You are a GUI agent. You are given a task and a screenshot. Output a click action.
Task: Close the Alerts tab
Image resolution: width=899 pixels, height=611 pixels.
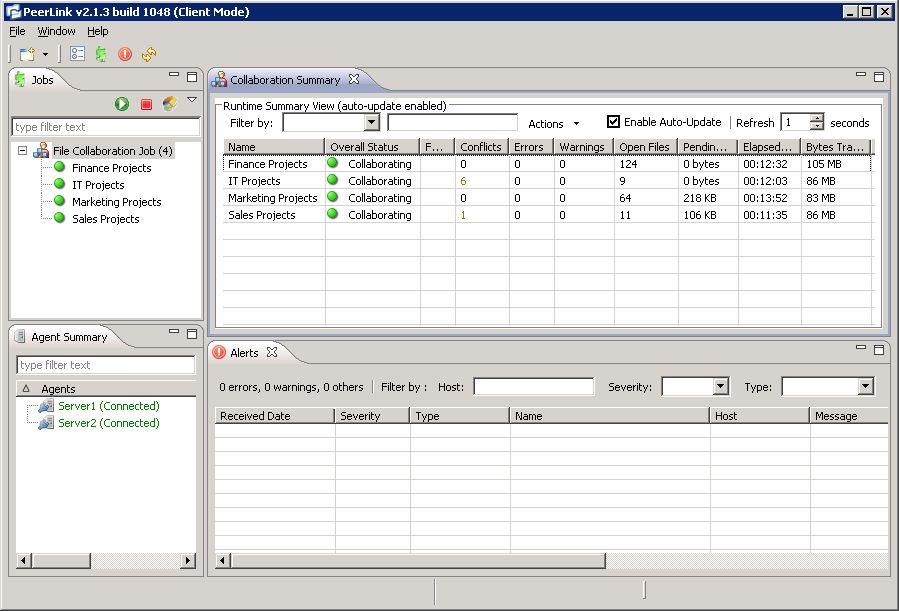click(272, 352)
